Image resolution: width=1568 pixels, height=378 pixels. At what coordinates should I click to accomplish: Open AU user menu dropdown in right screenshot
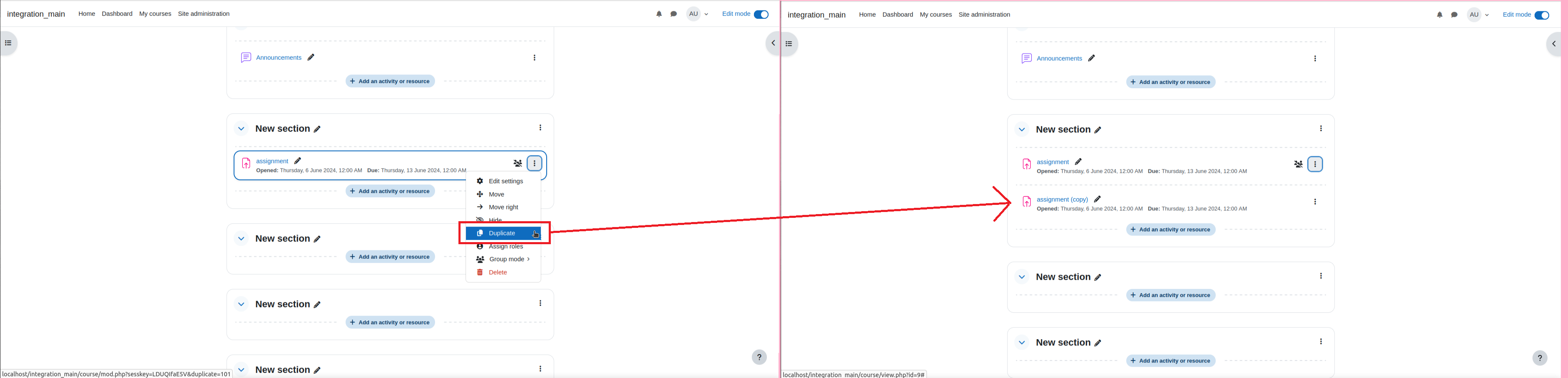click(x=1478, y=15)
